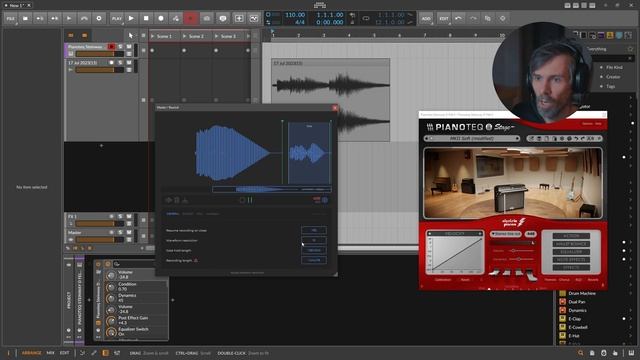Click the drag-export arrow icon in recorder window

168,200
